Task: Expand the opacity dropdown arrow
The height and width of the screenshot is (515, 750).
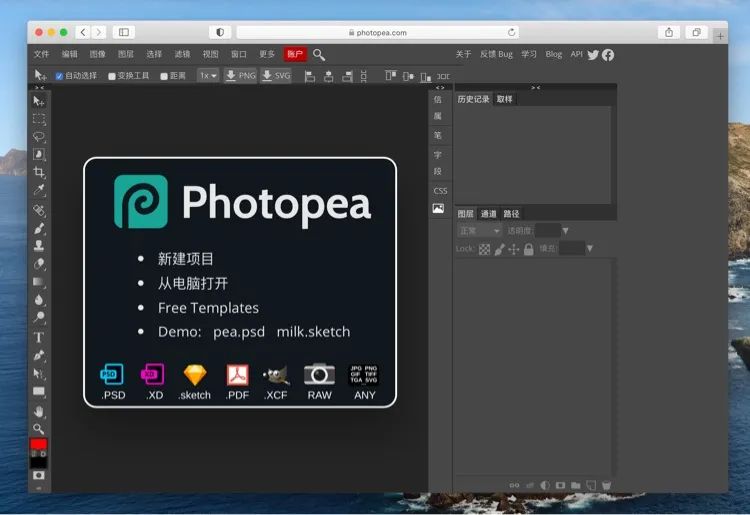Action: point(565,231)
